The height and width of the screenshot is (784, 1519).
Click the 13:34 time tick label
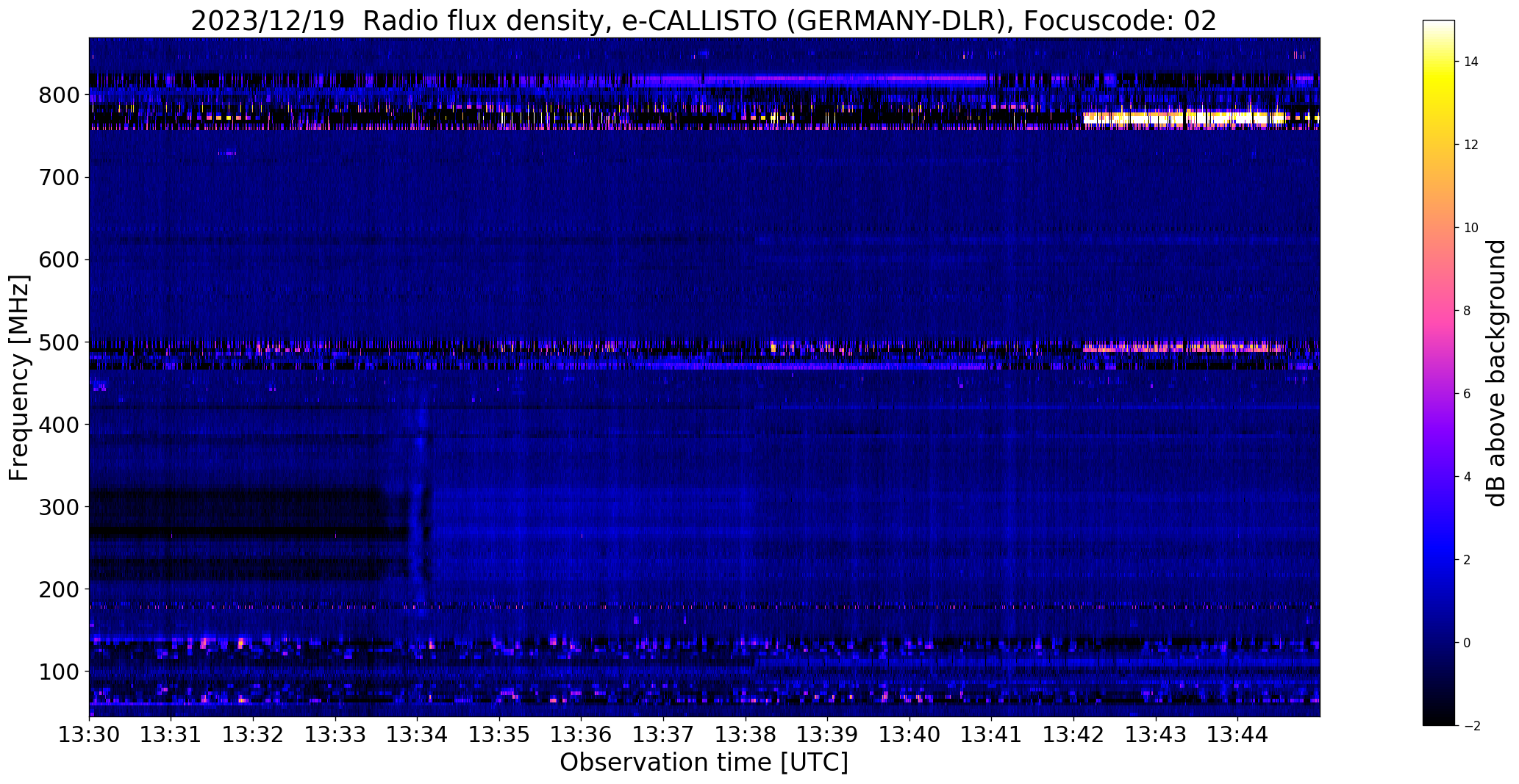(x=418, y=735)
